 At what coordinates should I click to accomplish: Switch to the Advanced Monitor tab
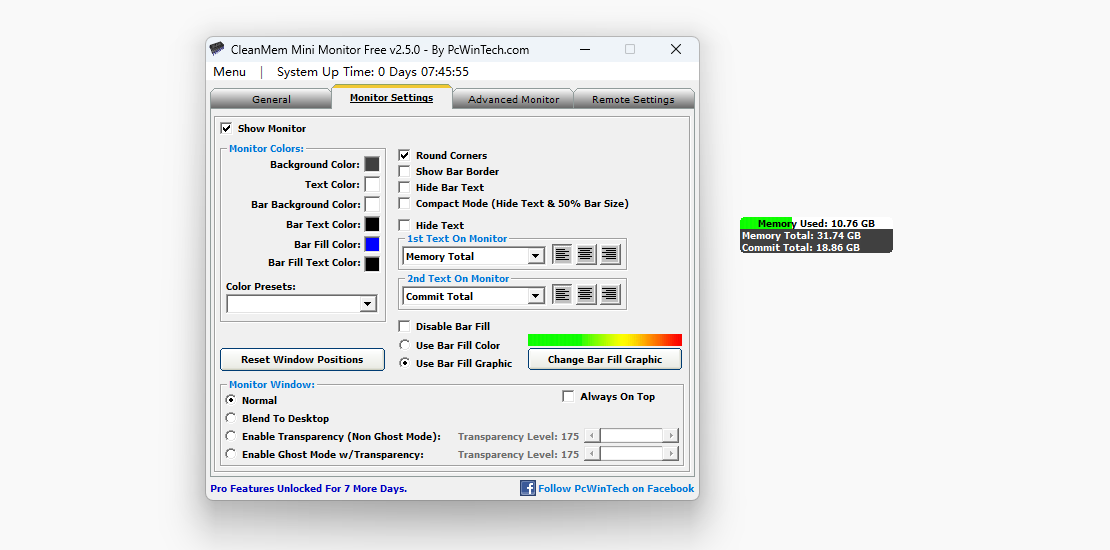tap(513, 99)
